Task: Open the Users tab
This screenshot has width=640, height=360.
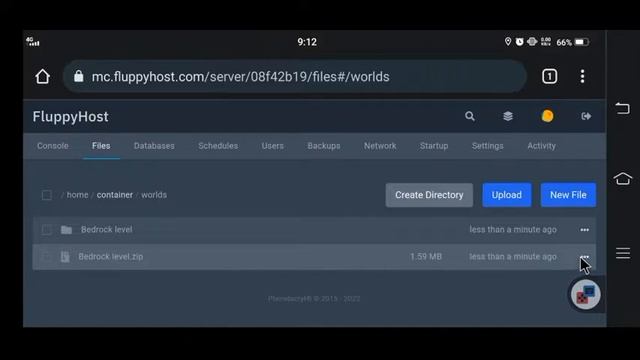Action: click(273, 146)
